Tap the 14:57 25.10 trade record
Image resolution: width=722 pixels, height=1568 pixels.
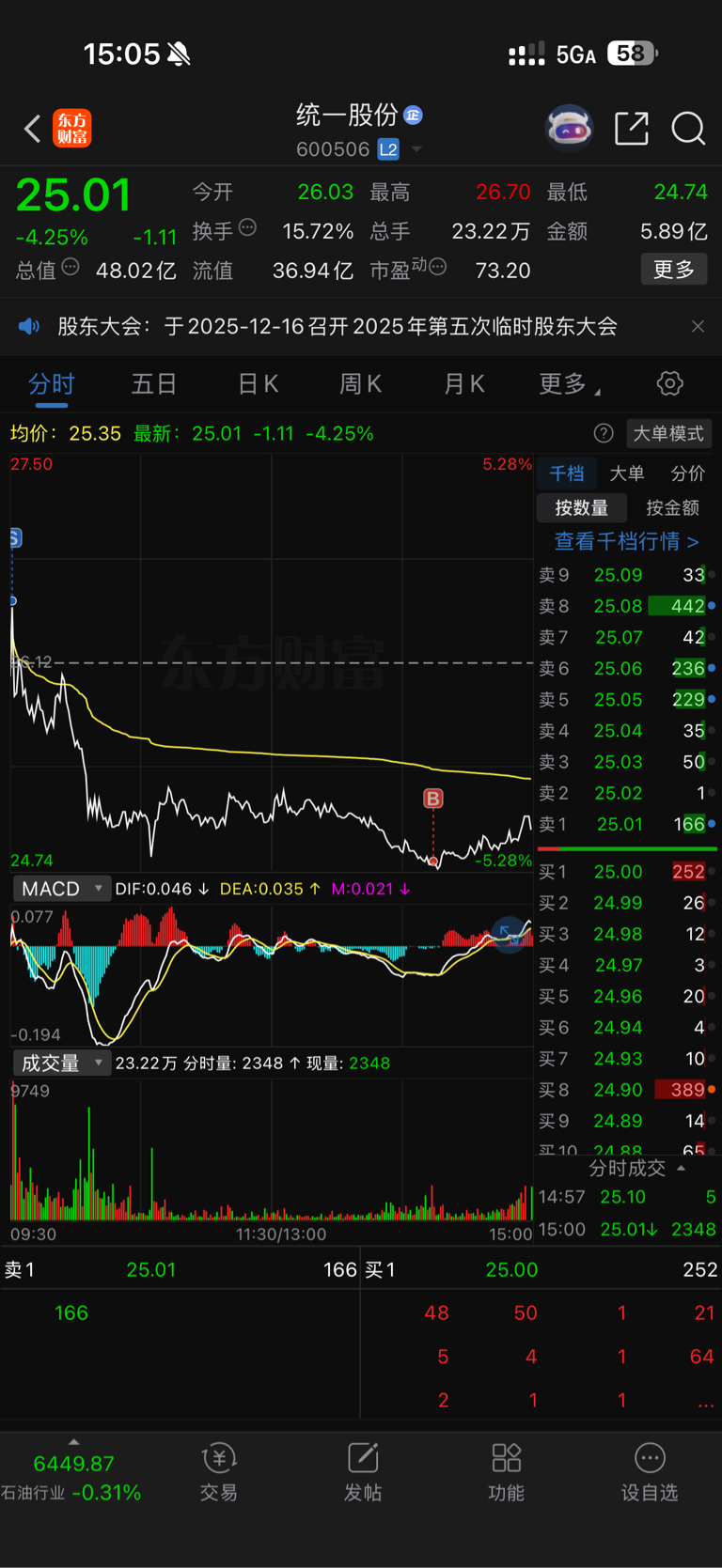627,1197
